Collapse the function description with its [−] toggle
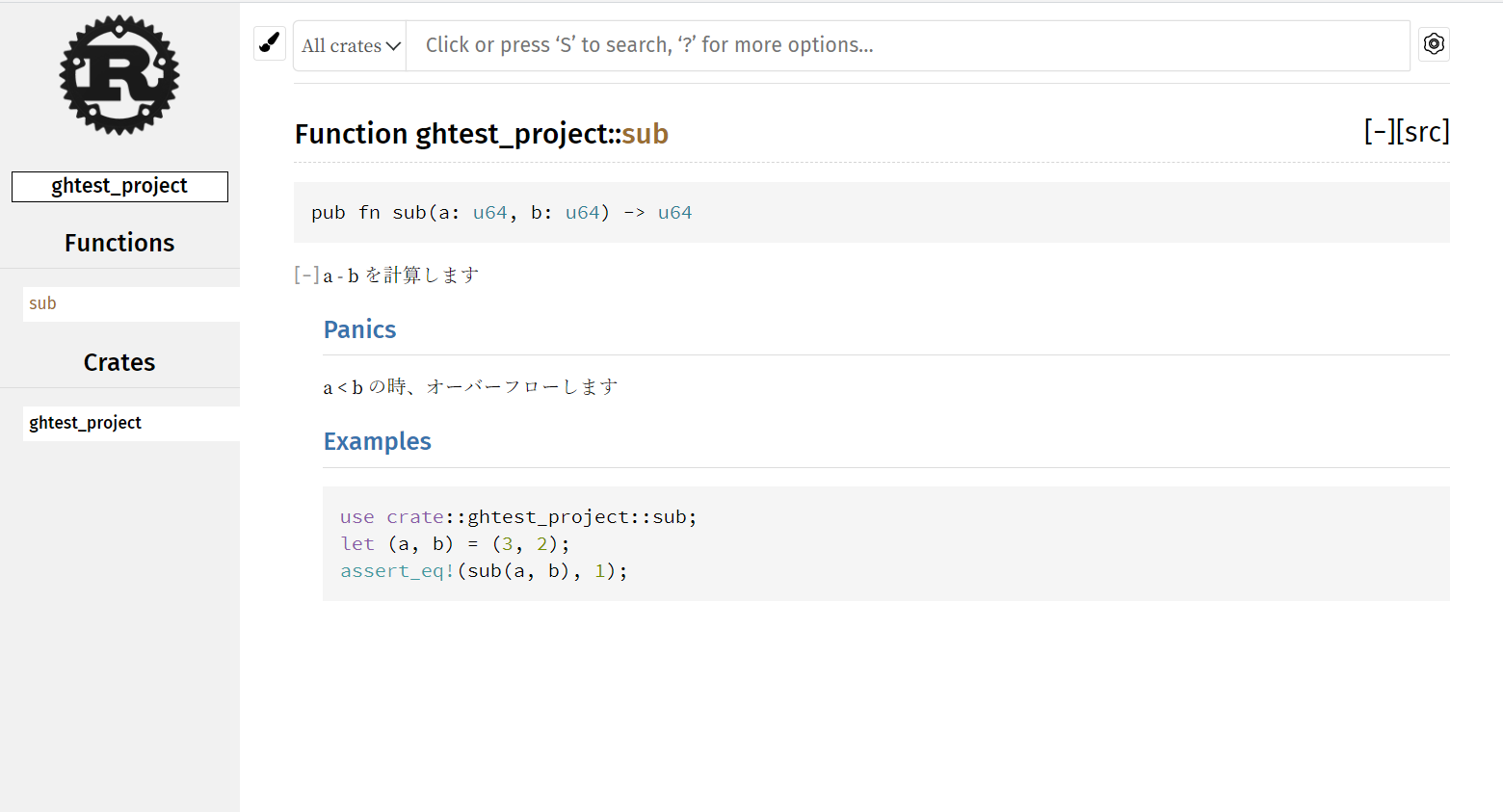 pyautogui.click(x=303, y=275)
